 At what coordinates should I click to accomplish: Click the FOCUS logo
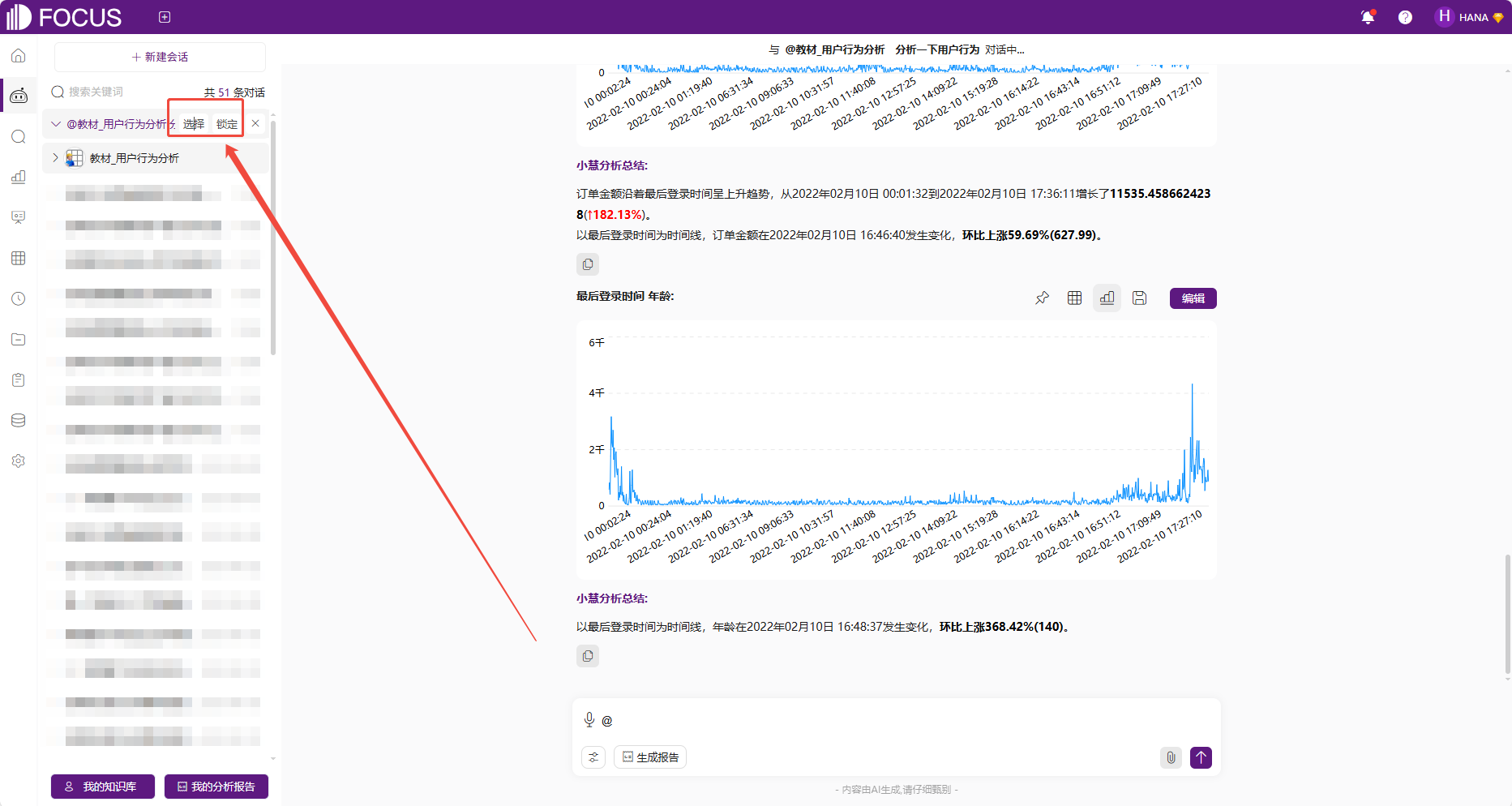[x=64, y=17]
